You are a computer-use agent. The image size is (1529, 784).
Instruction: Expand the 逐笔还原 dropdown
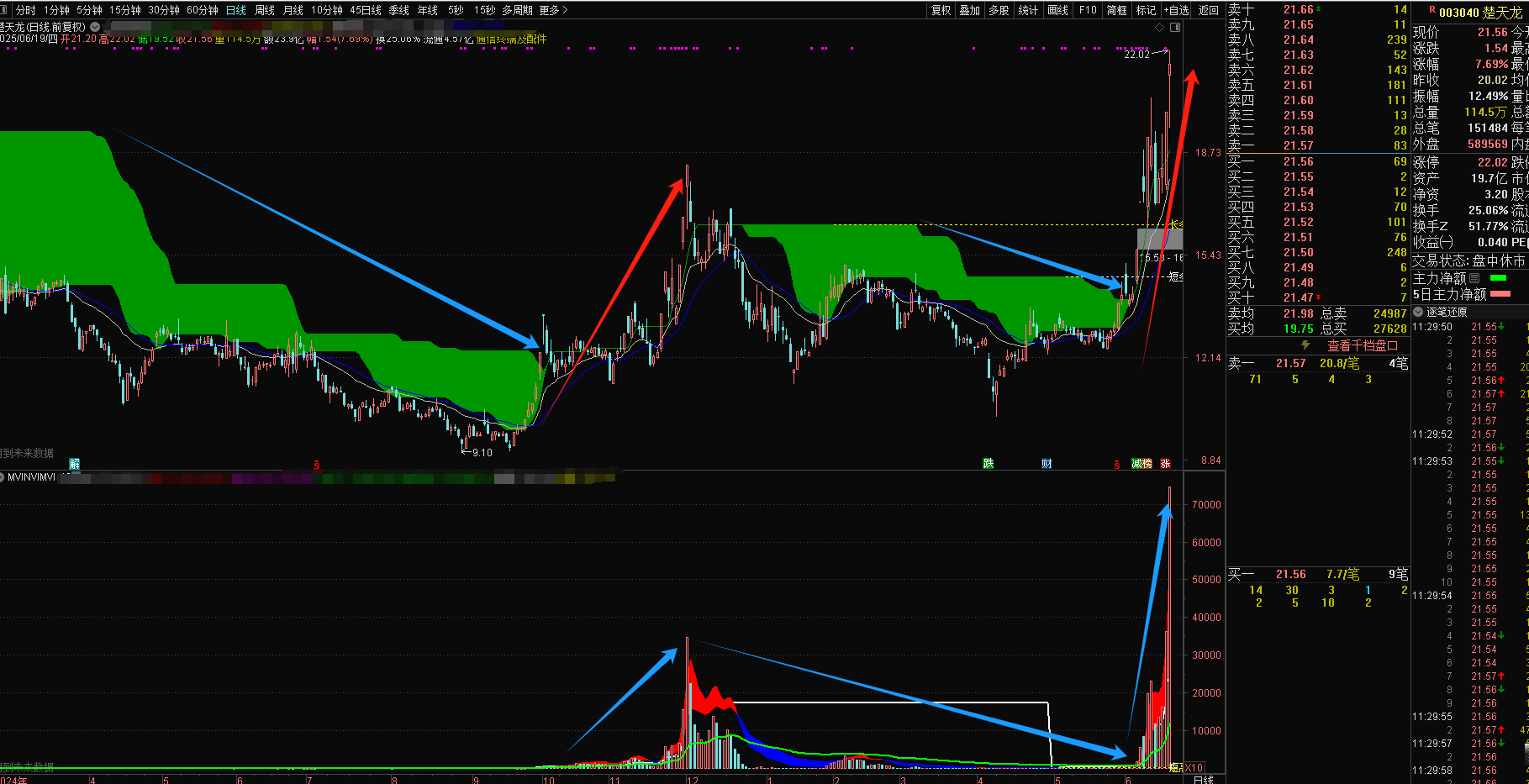click(1419, 312)
